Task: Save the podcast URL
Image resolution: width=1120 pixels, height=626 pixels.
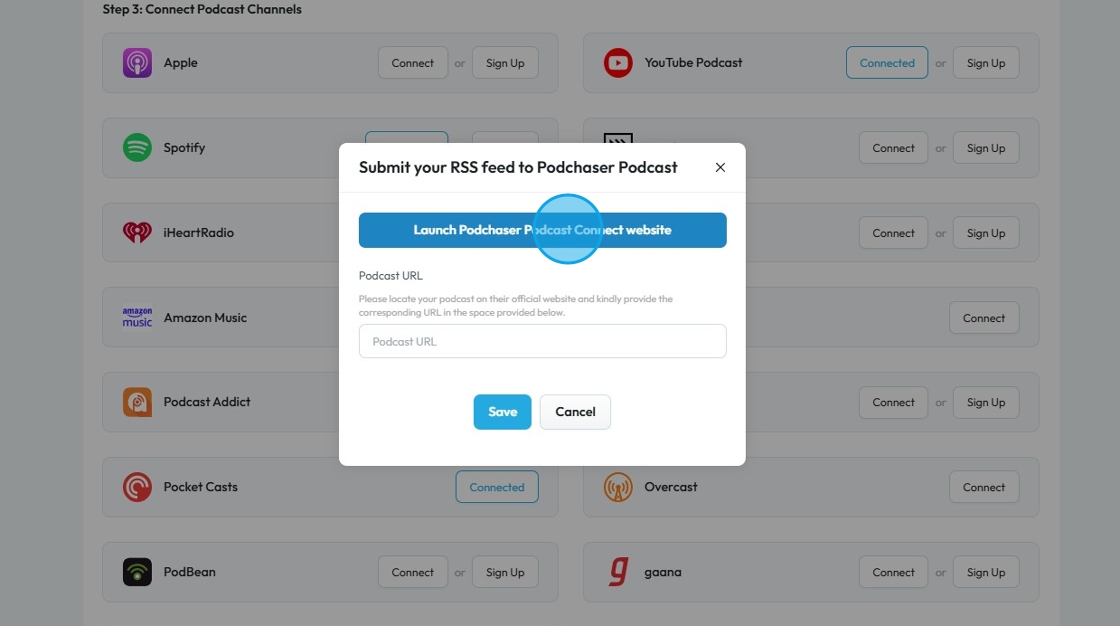Action: (x=502, y=412)
